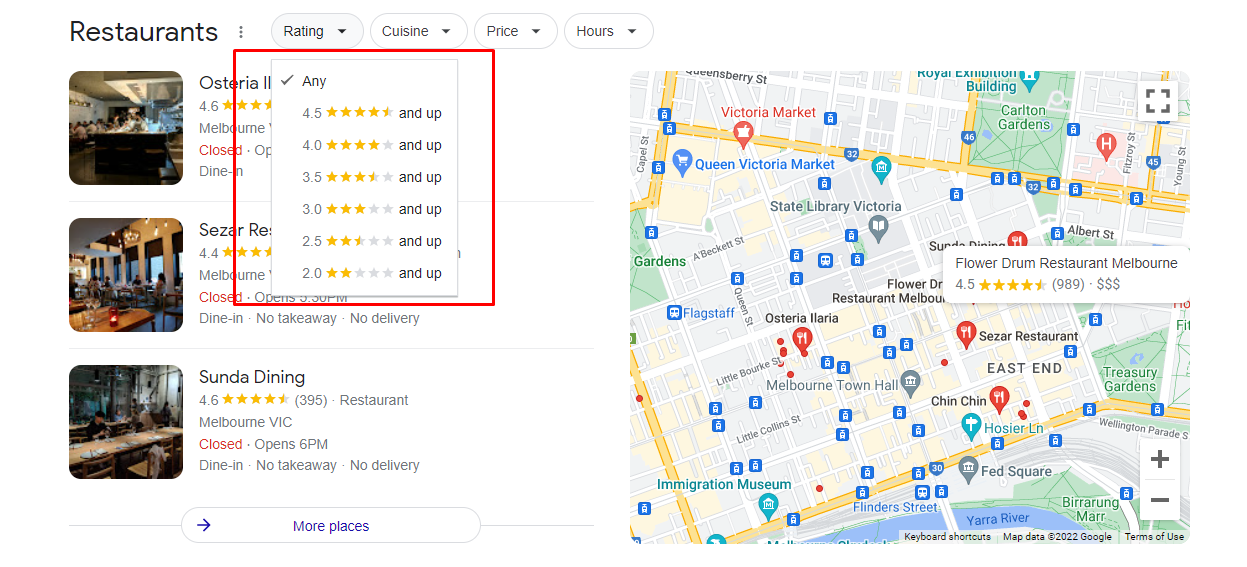Open the Sunda Dining listing title
Image resolution: width=1247 pixels, height=567 pixels.
pos(252,377)
